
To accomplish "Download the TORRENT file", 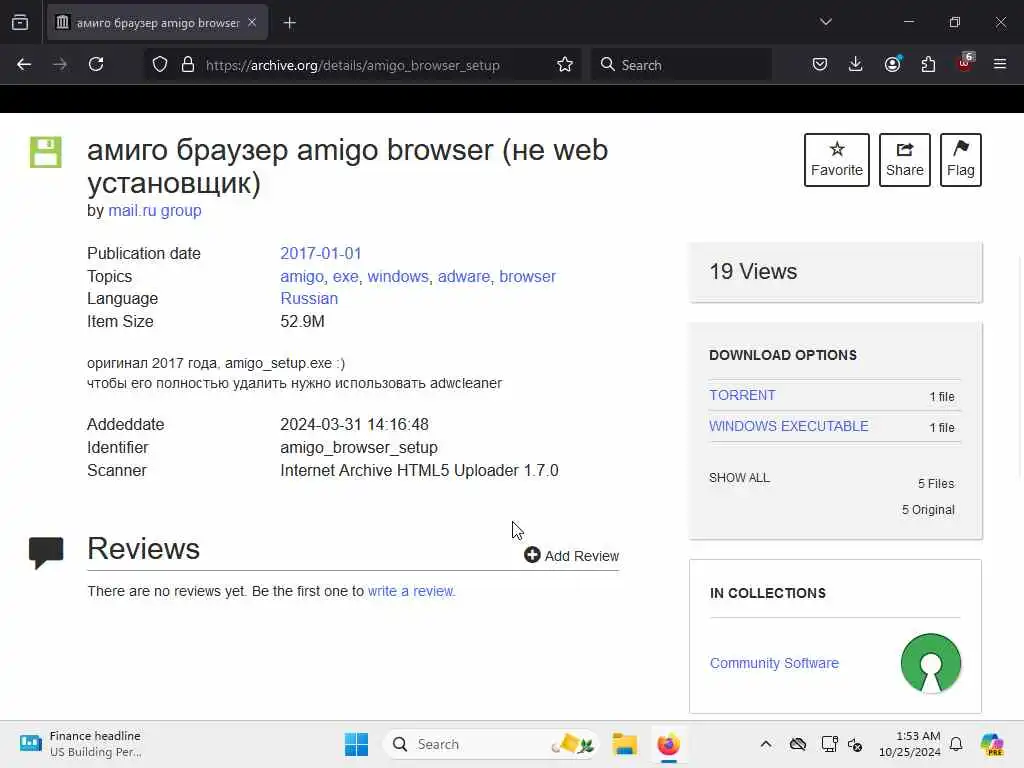I will pos(743,395).
